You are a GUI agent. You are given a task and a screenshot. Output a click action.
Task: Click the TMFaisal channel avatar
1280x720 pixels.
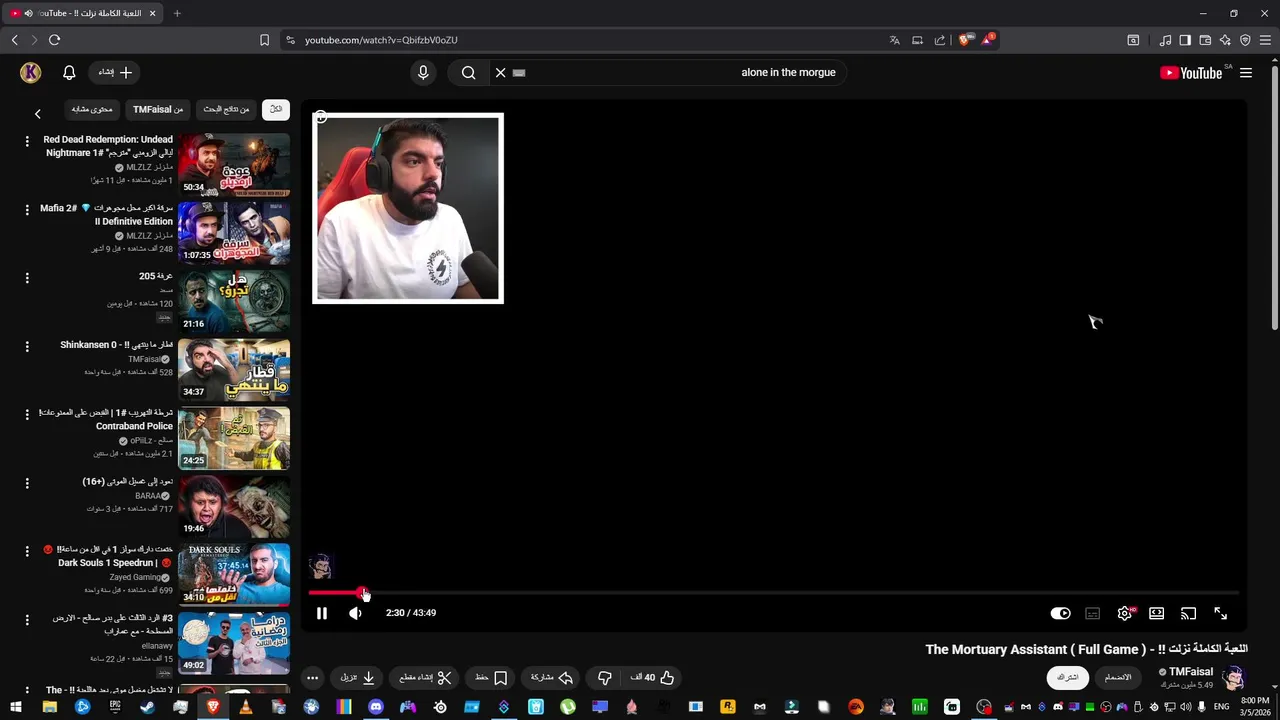click(x=1234, y=677)
